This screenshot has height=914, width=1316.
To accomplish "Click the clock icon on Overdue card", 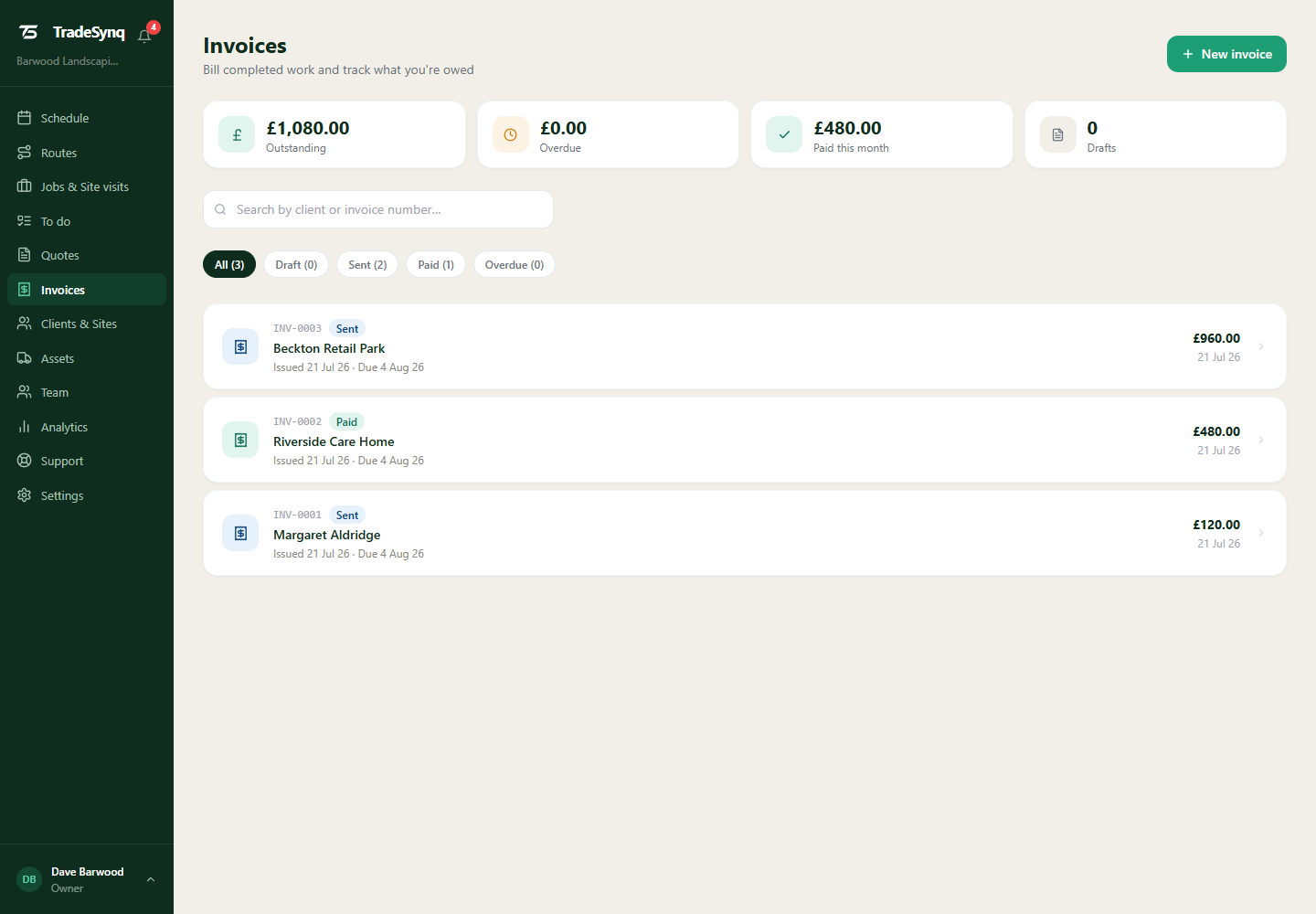I will tap(511, 134).
